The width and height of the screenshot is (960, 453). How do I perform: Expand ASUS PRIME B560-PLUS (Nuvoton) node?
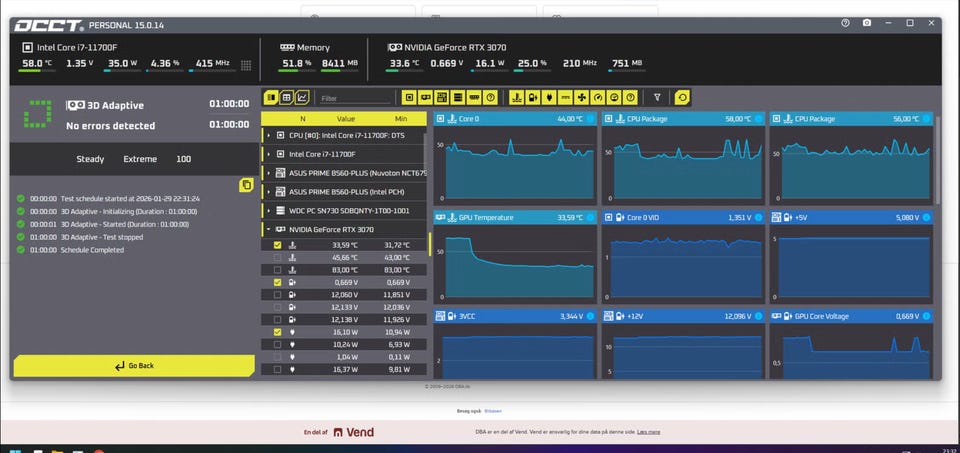(x=269, y=173)
